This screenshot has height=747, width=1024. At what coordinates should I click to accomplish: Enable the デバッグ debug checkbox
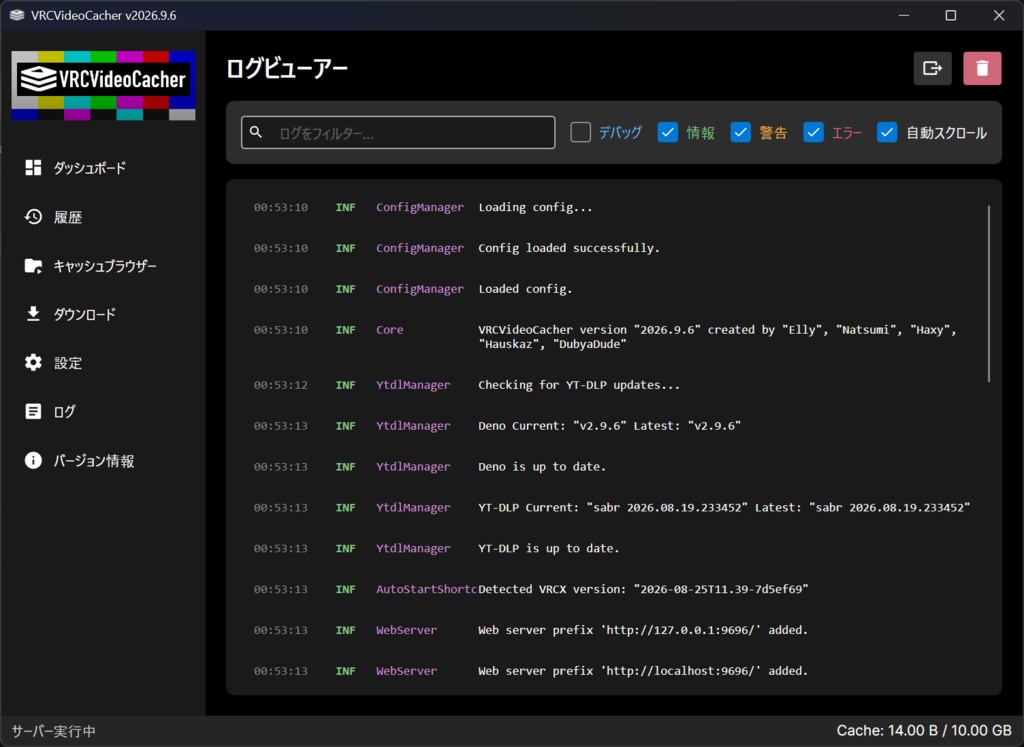[x=581, y=133]
